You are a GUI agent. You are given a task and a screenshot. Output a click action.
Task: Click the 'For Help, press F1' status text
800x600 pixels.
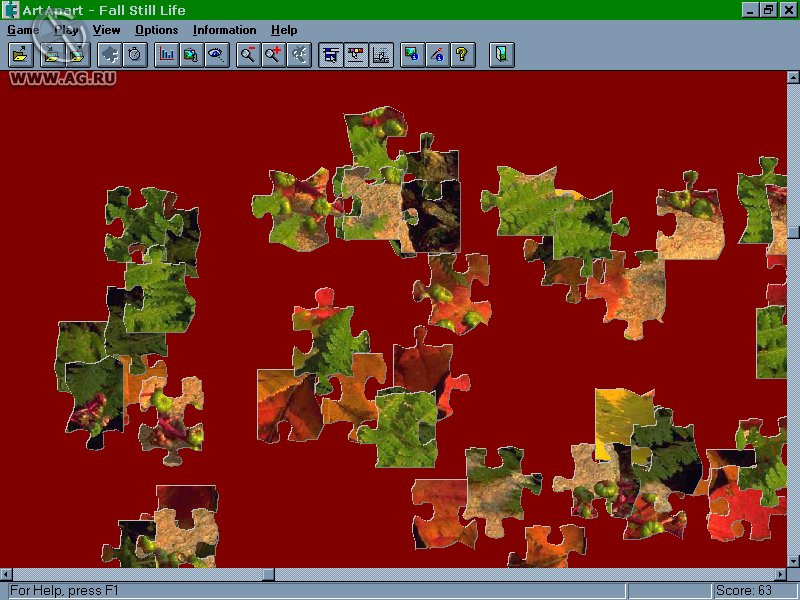tap(64, 591)
